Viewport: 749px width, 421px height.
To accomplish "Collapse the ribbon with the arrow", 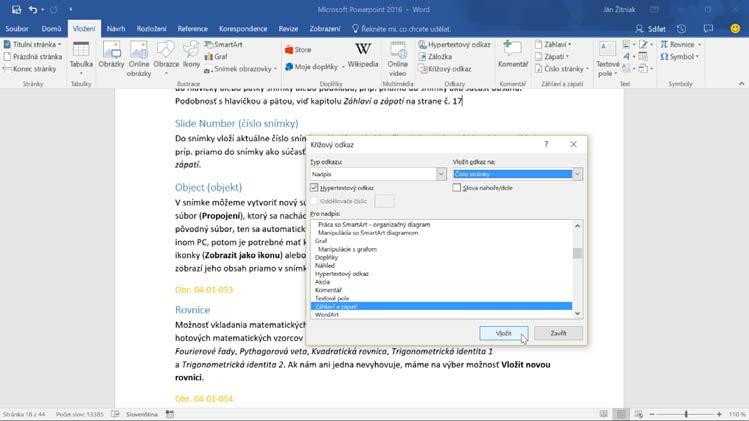I will [741, 84].
